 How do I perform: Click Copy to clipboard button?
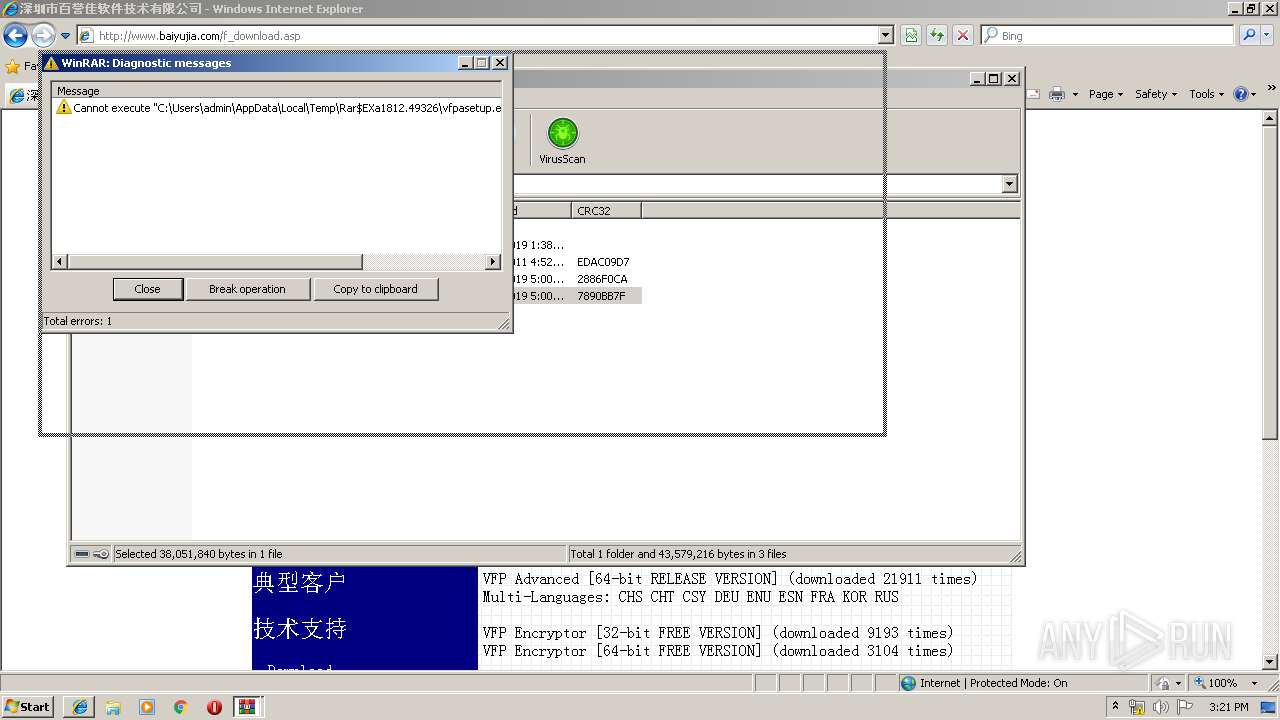pyautogui.click(x=375, y=289)
